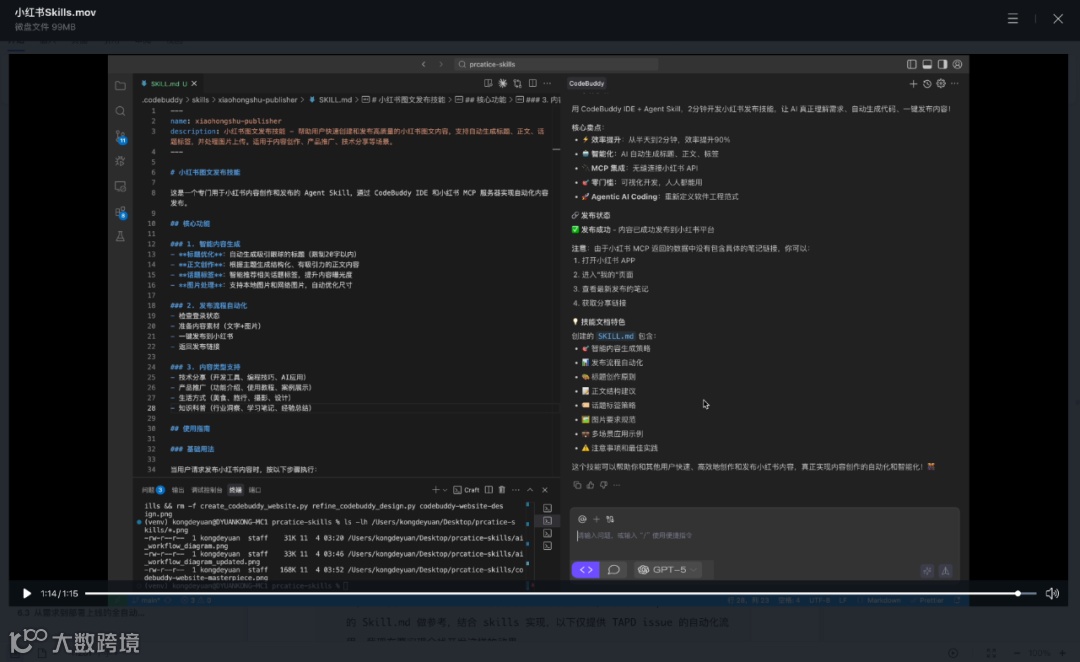Click the CodeBuddy panel title tab
The height and width of the screenshot is (662, 1080).
(x=587, y=83)
